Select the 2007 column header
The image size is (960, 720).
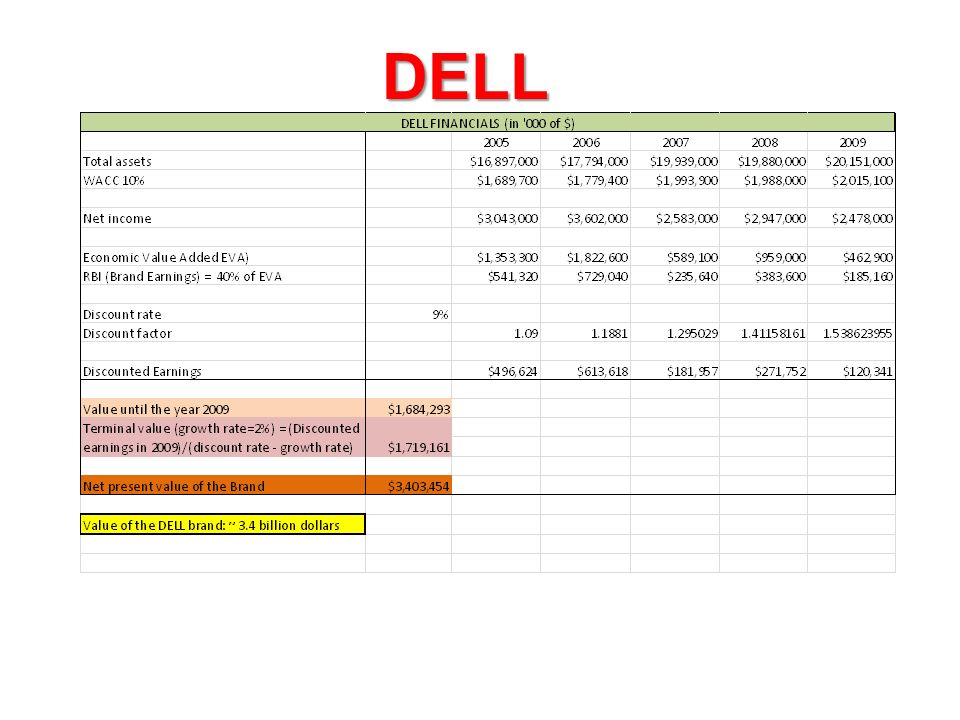(675, 142)
